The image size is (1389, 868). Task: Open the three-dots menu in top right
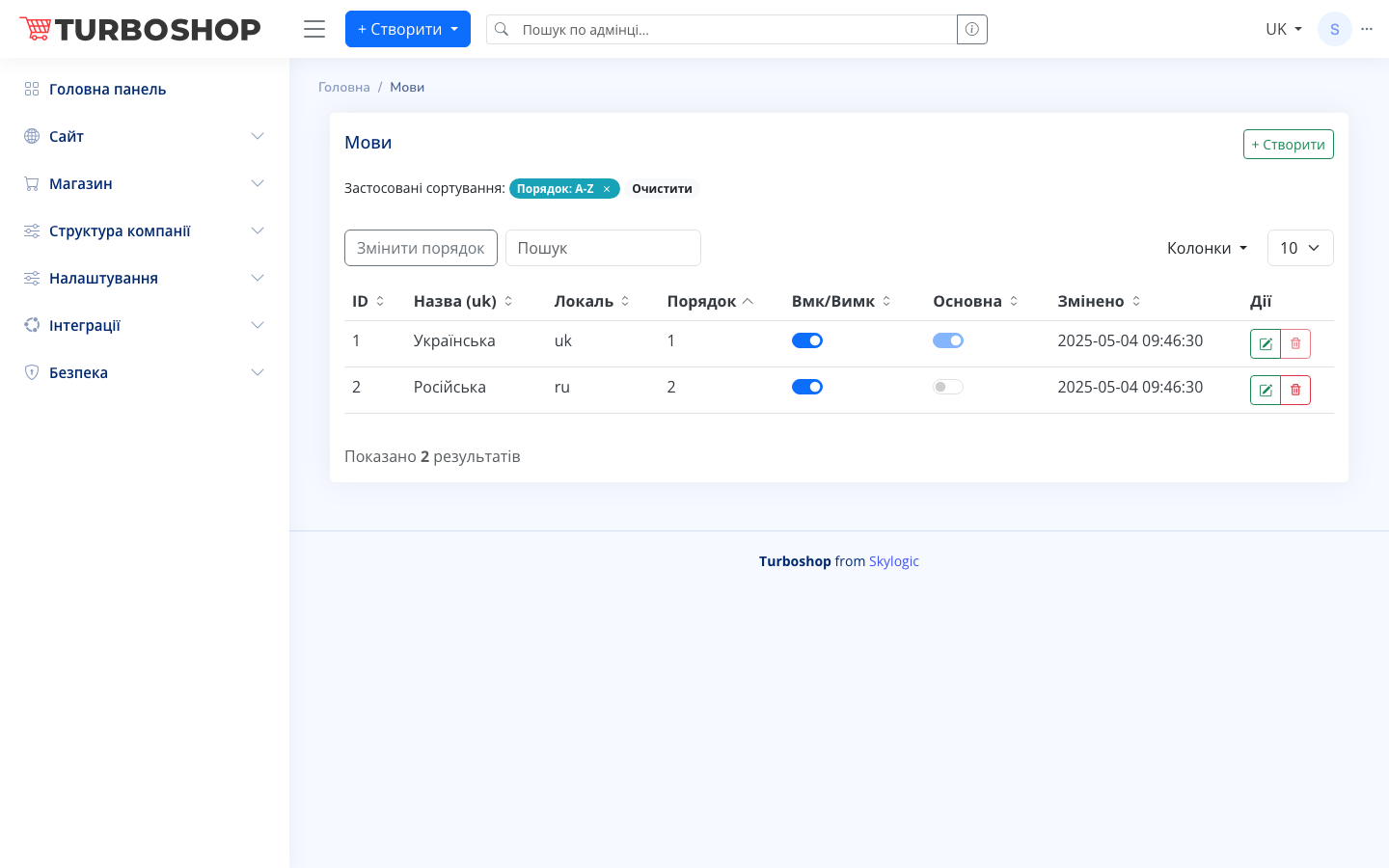(x=1367, y=29)
